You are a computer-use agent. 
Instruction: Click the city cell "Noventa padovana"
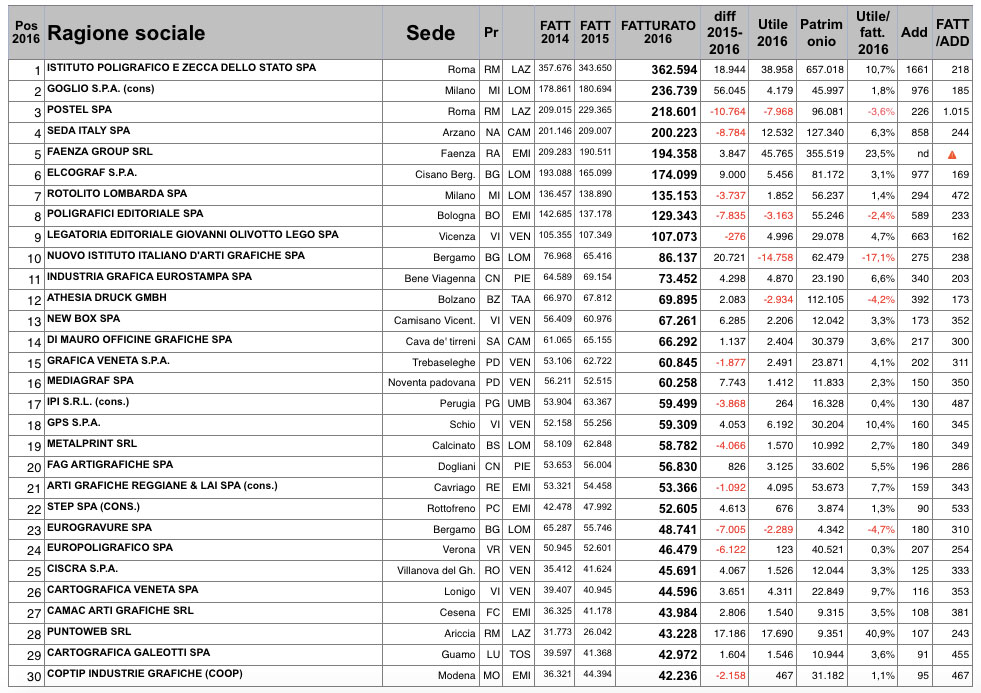pos(432,382)
